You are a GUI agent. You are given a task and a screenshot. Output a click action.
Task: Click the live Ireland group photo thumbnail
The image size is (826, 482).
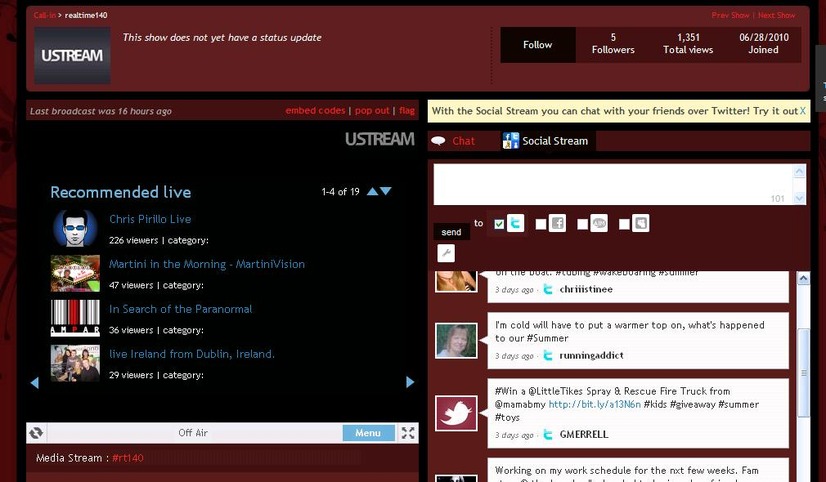(x=75, y=363)
